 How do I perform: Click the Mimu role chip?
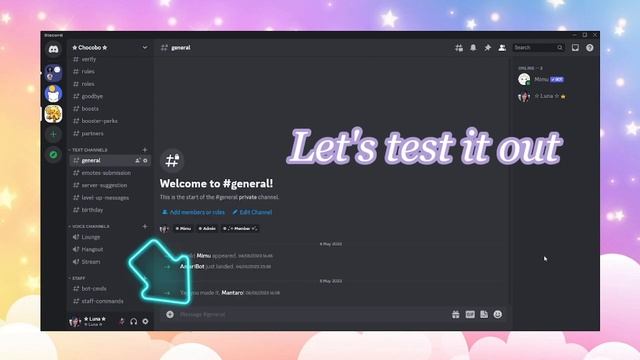183,229
